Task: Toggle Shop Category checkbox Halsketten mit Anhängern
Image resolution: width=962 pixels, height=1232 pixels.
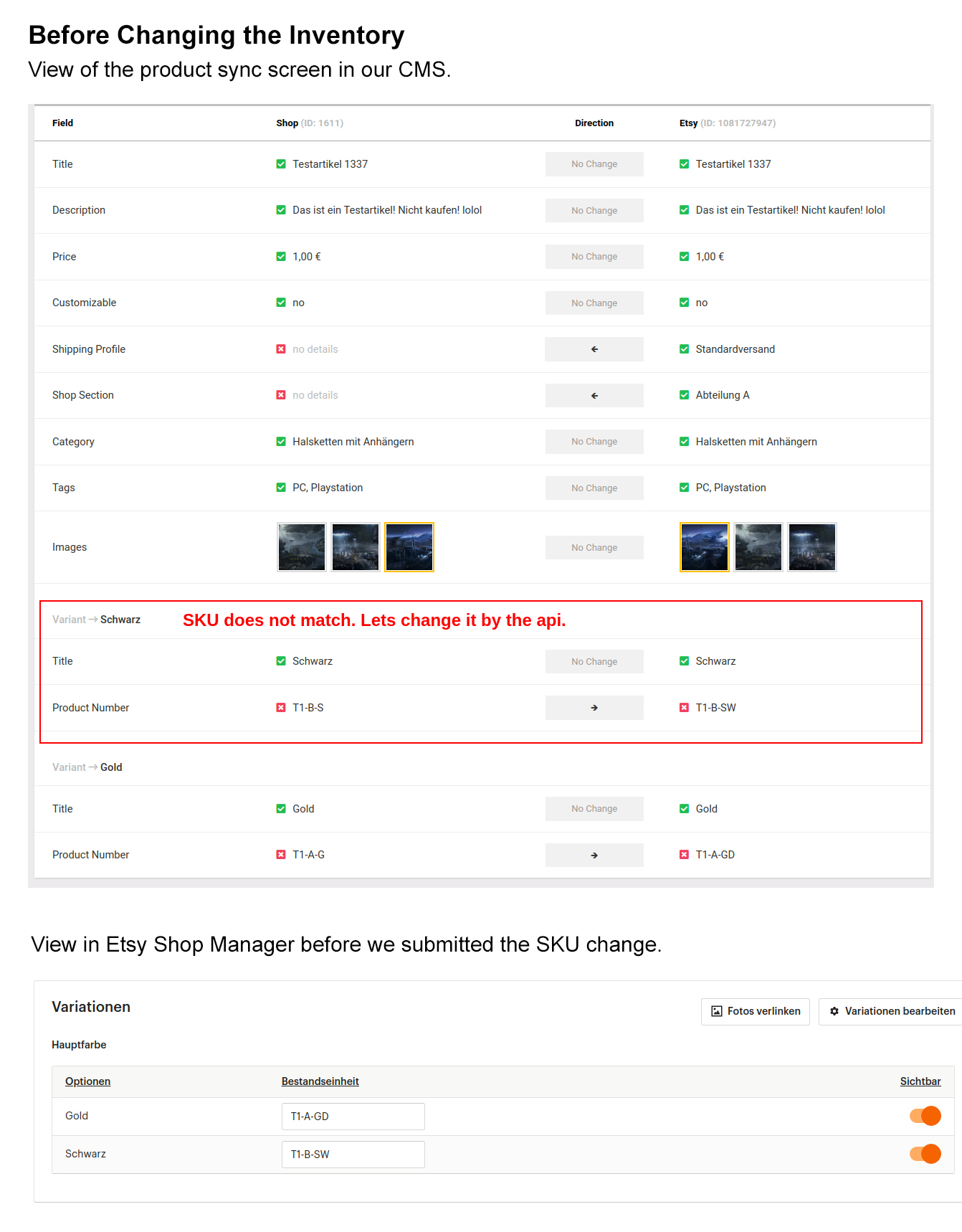Action: pos(281,442)
